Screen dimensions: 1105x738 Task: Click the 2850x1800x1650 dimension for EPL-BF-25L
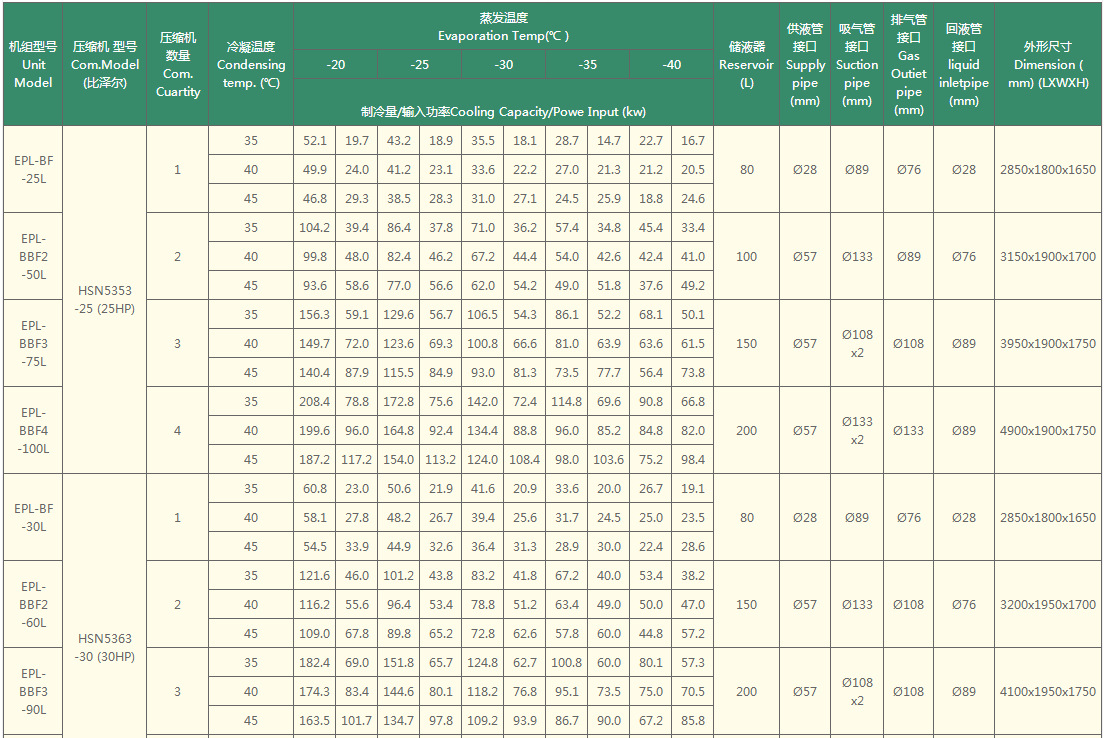(x=1048, y=169)
